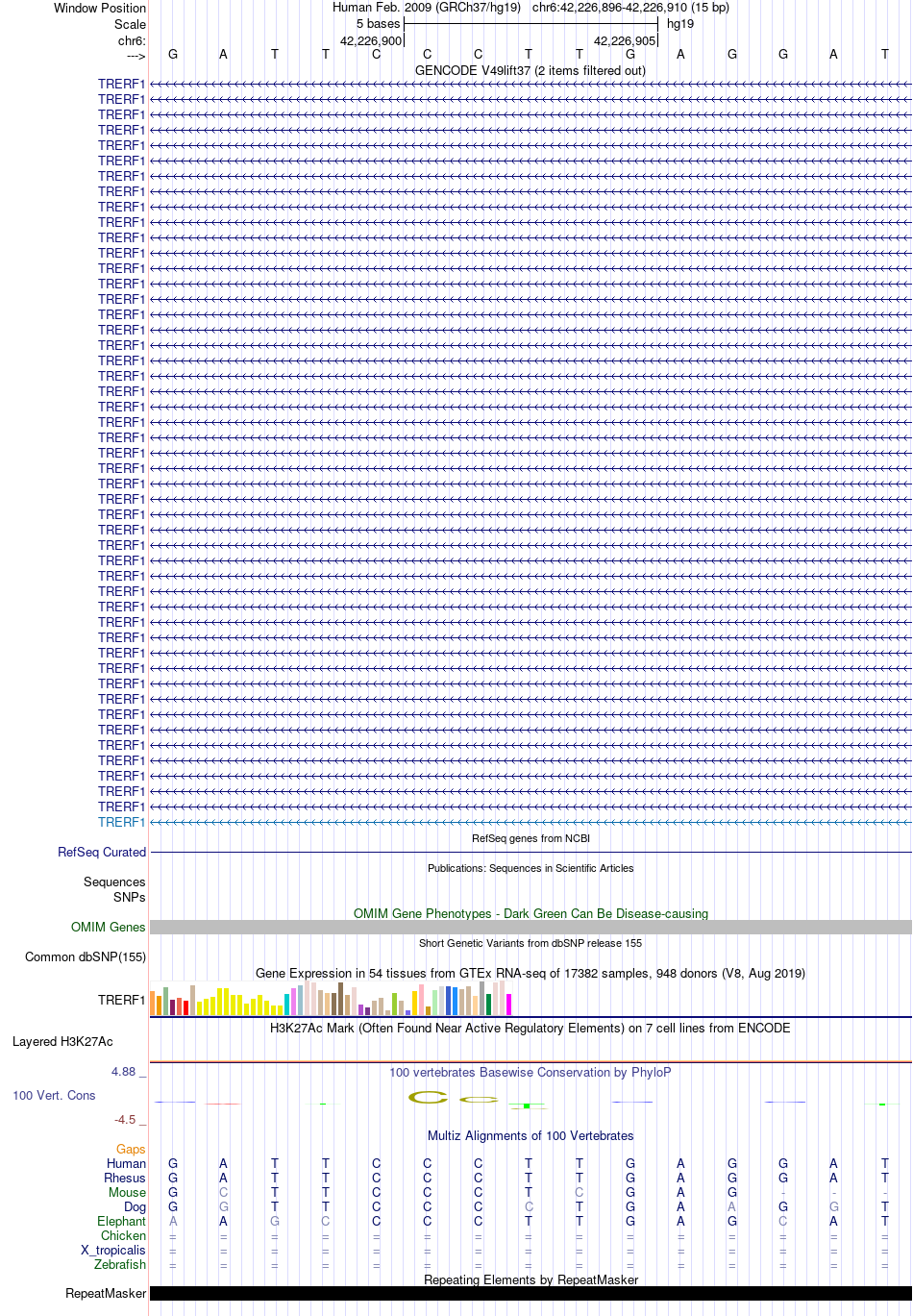Viewport: 913px width, 1316px height.
Task: Select the Elephant alignment row label
Action: pos(121,1221)
